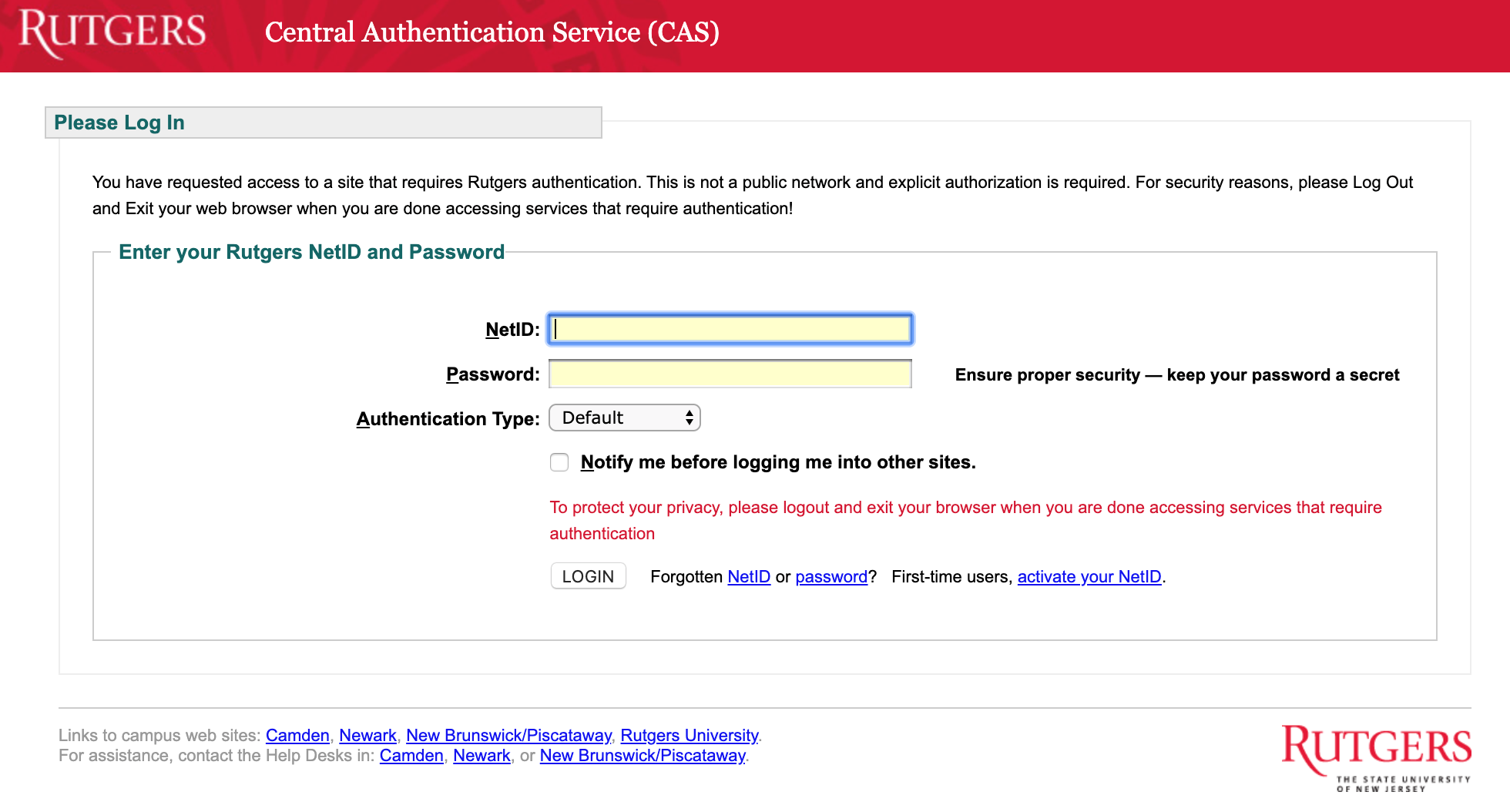Open the Newark Help Desk link
This screenshot has height=812, width=1510.
click(x=482, y=756)
